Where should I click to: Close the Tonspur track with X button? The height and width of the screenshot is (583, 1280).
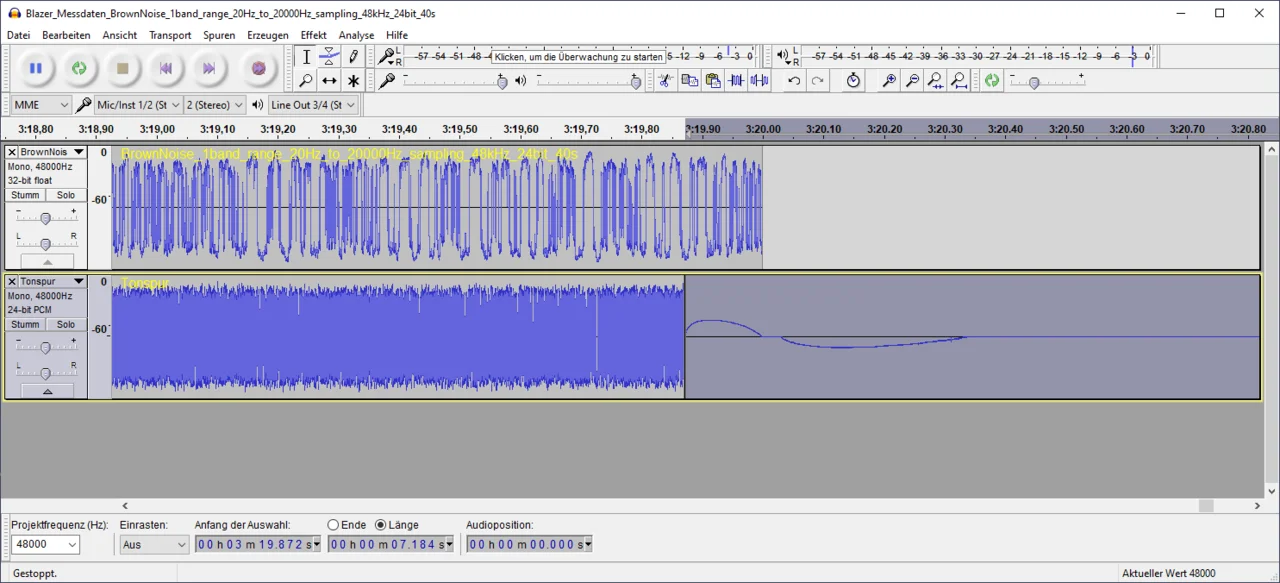pyautogui.click(x=12, y=282)
